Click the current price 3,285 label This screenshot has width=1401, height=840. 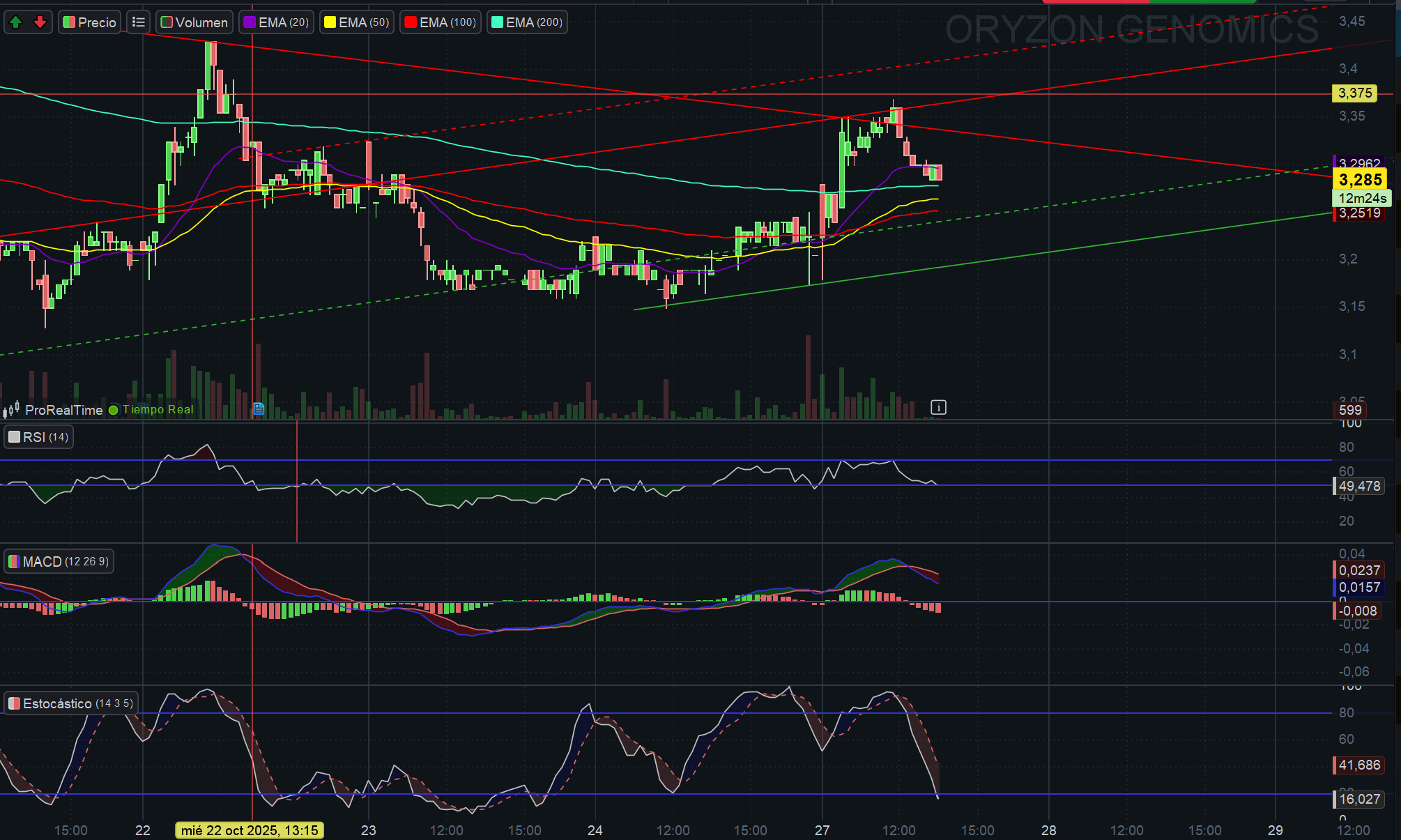click(x=1360, y=179)
